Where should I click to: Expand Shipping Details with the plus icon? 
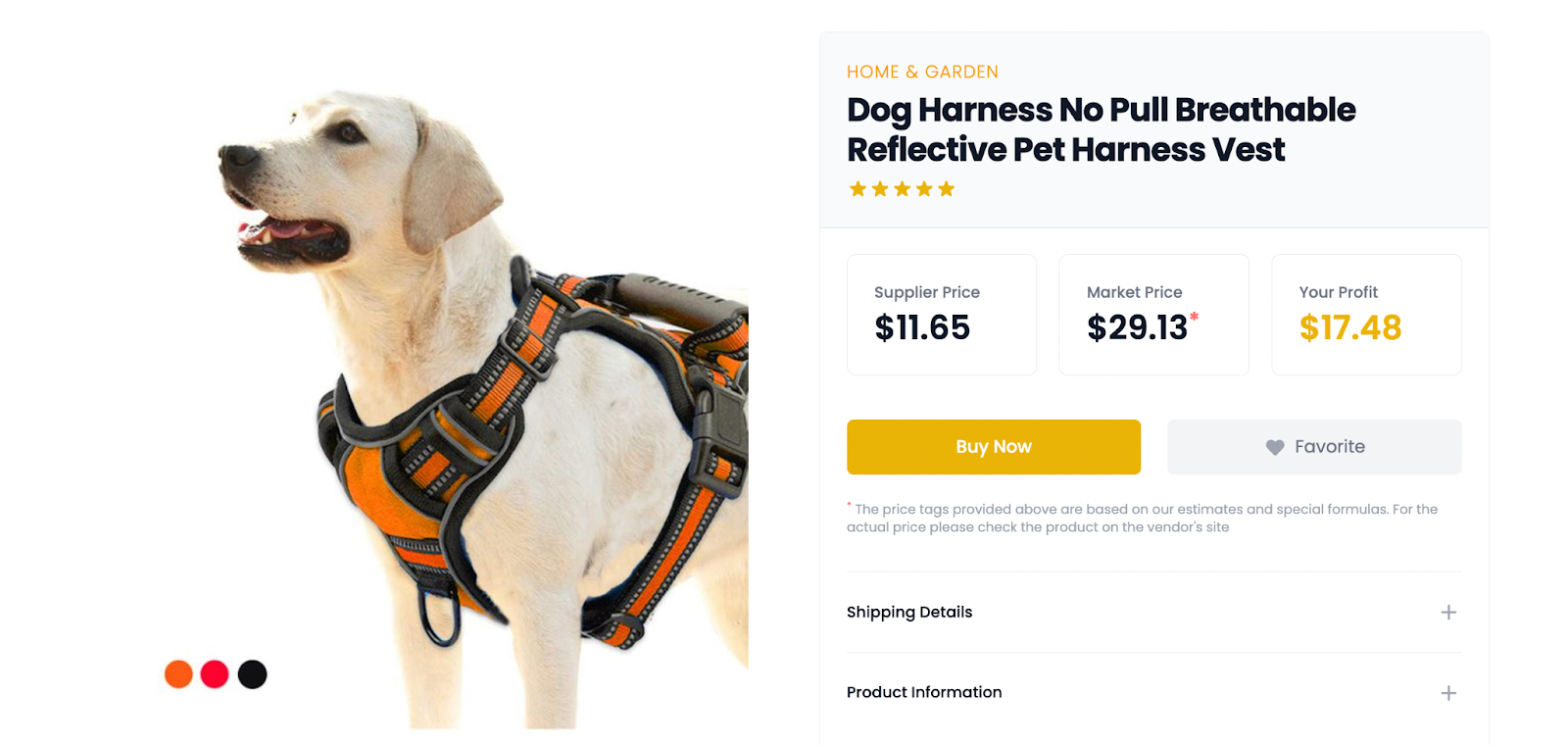(1448, 613)
